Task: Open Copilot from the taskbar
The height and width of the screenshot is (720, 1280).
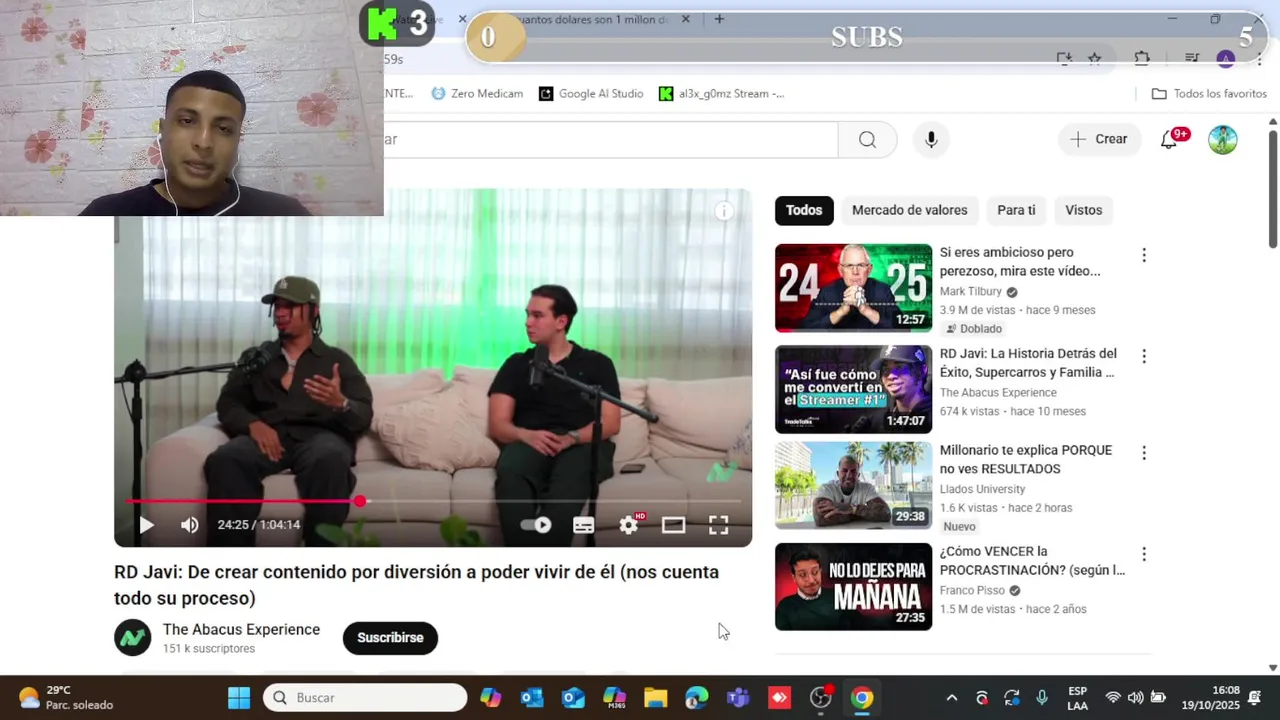Action: [490, 698]
